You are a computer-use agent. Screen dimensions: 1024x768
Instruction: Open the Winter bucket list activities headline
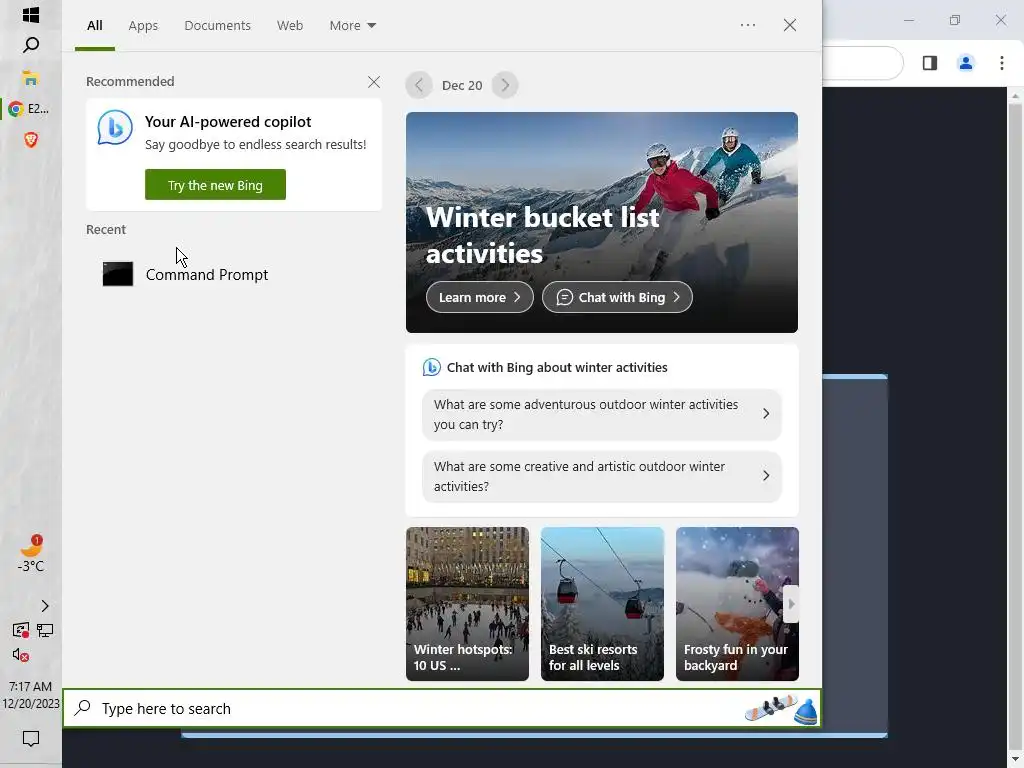click(543, 235)
